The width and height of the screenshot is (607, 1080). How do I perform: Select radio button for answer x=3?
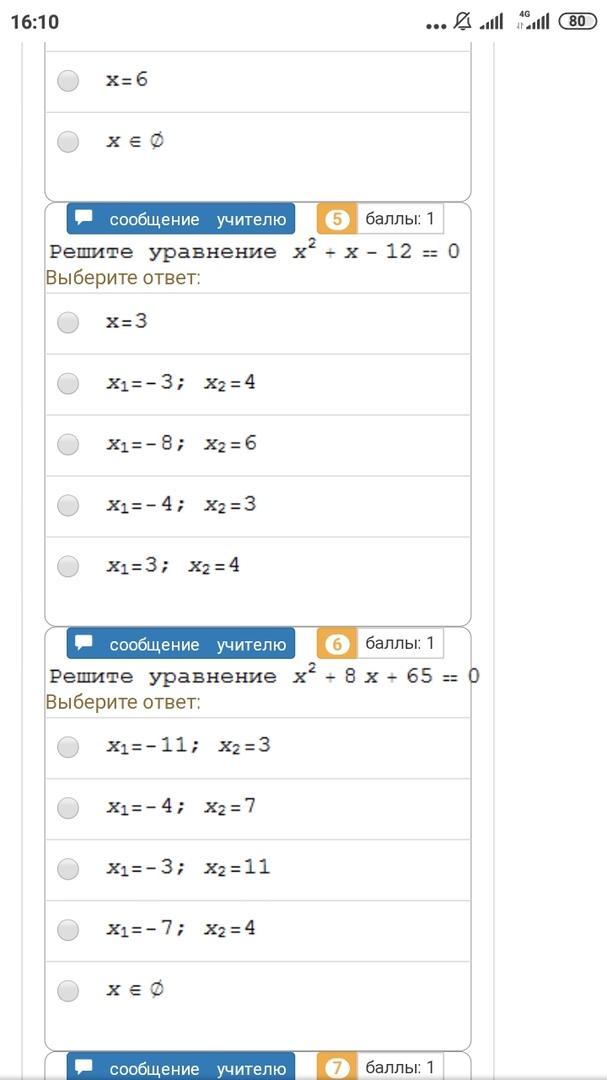68,322
